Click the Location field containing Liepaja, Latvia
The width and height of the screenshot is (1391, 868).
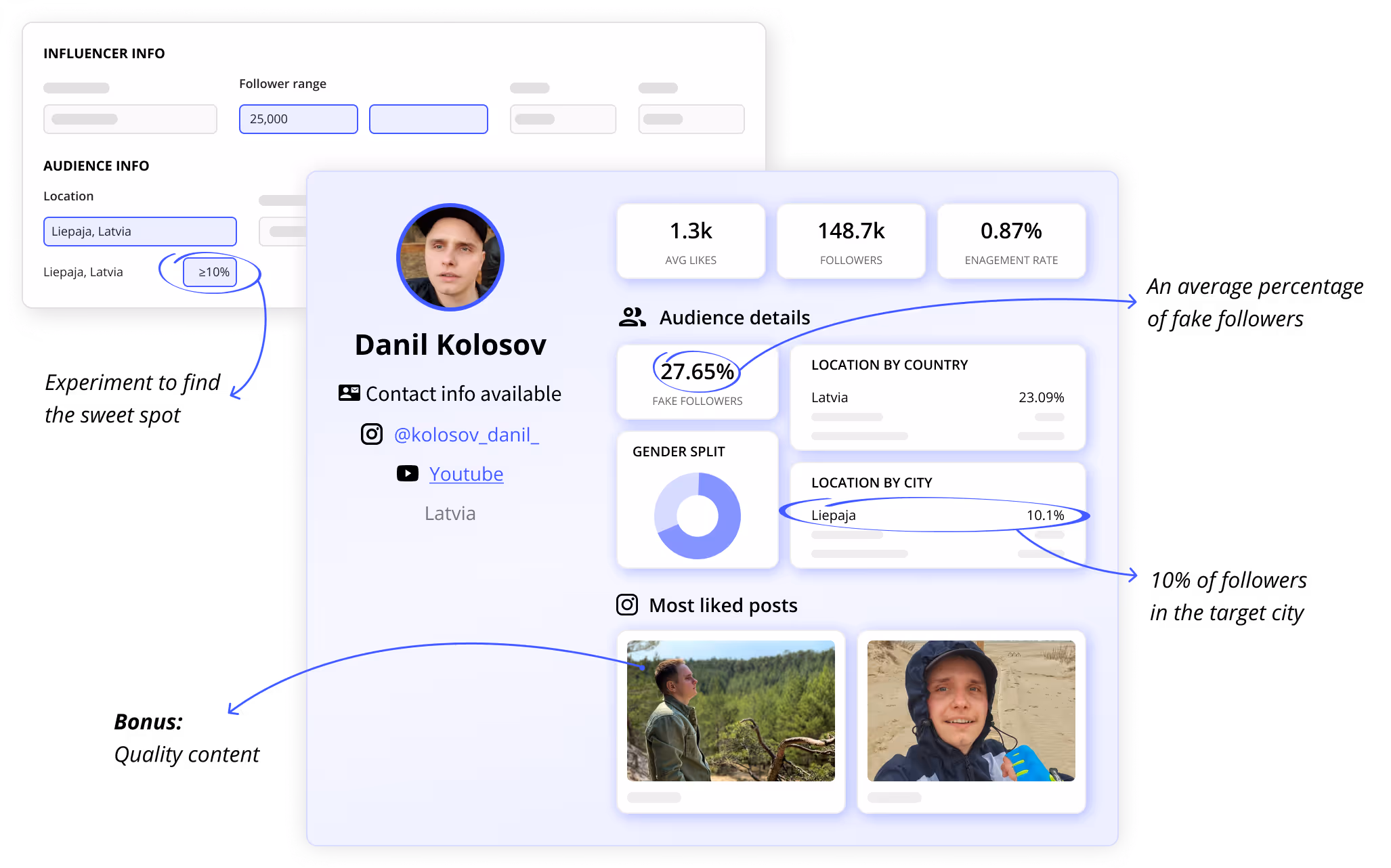[140, 232]
